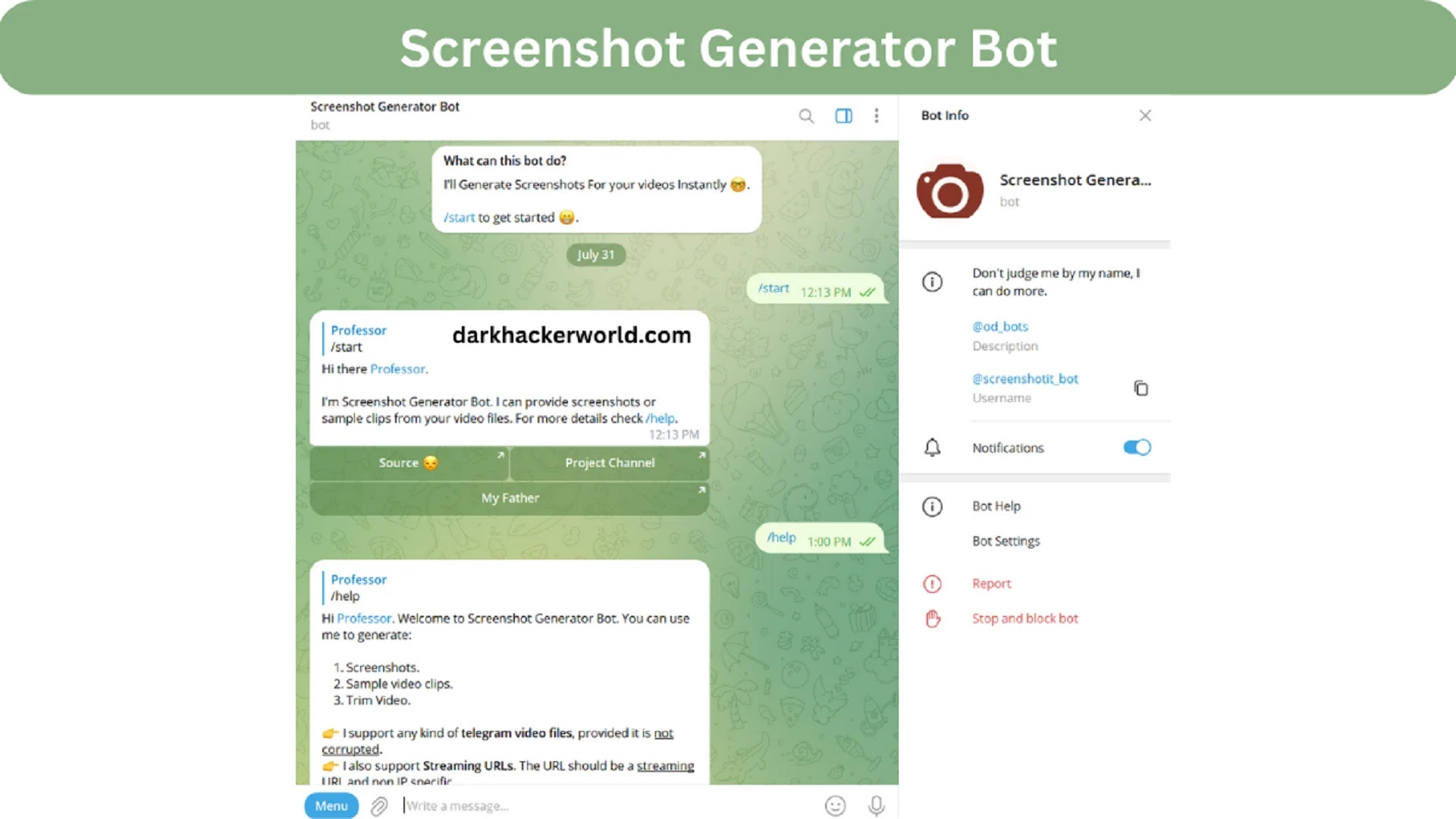1456x819 pixels.
Task: Click the quoted Professor /help reply header
Action: [358, 588]
